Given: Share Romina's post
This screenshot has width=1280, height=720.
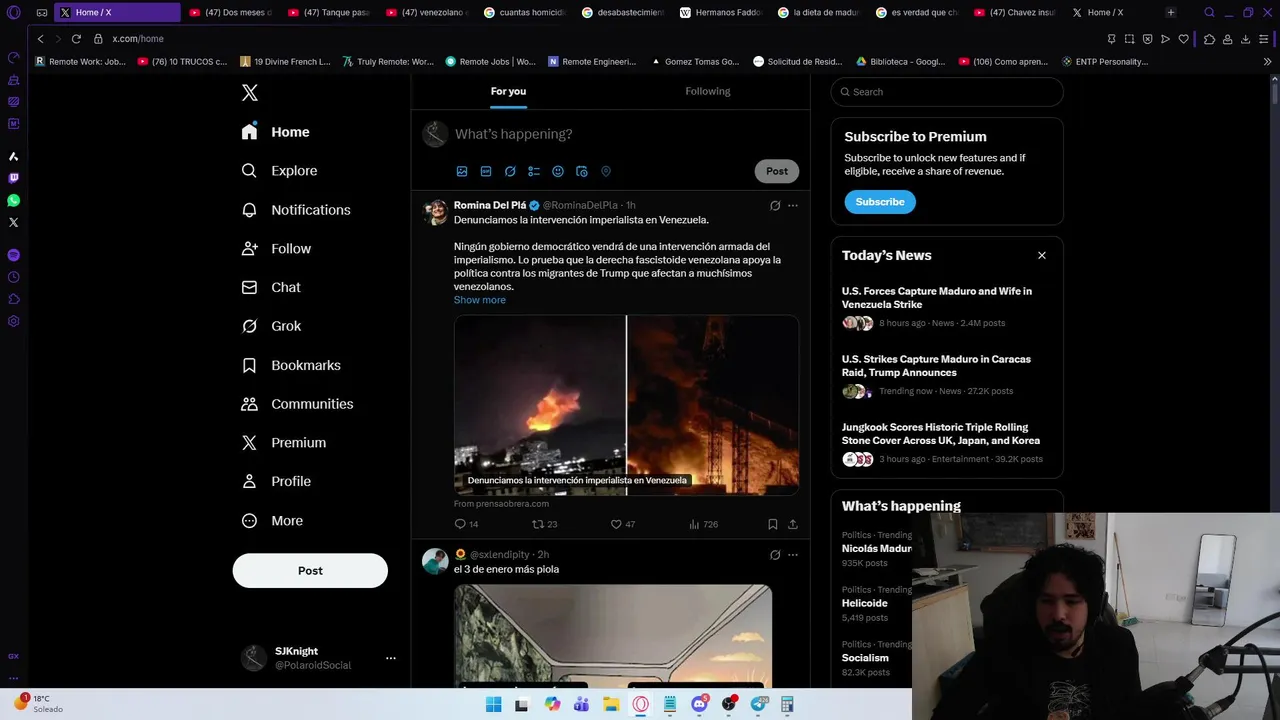Looking at the screenshot, I should point(793,524).
